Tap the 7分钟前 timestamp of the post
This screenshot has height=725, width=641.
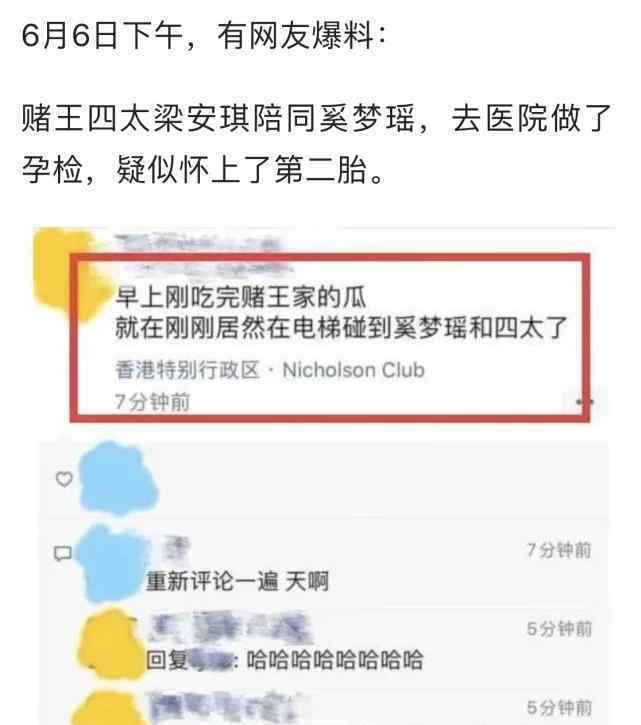152,402
